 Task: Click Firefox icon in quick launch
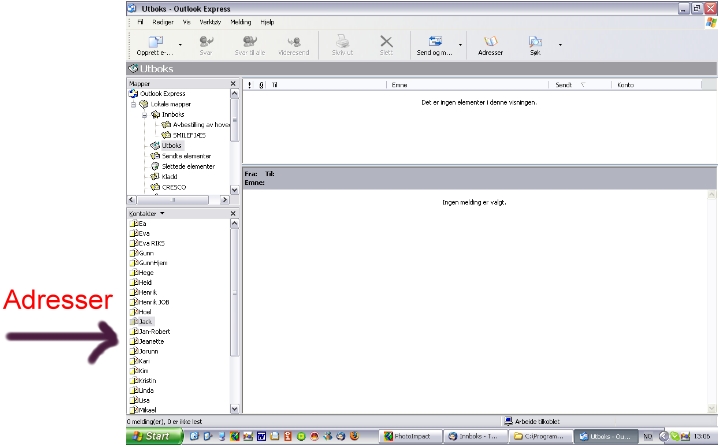coord(354,436)
